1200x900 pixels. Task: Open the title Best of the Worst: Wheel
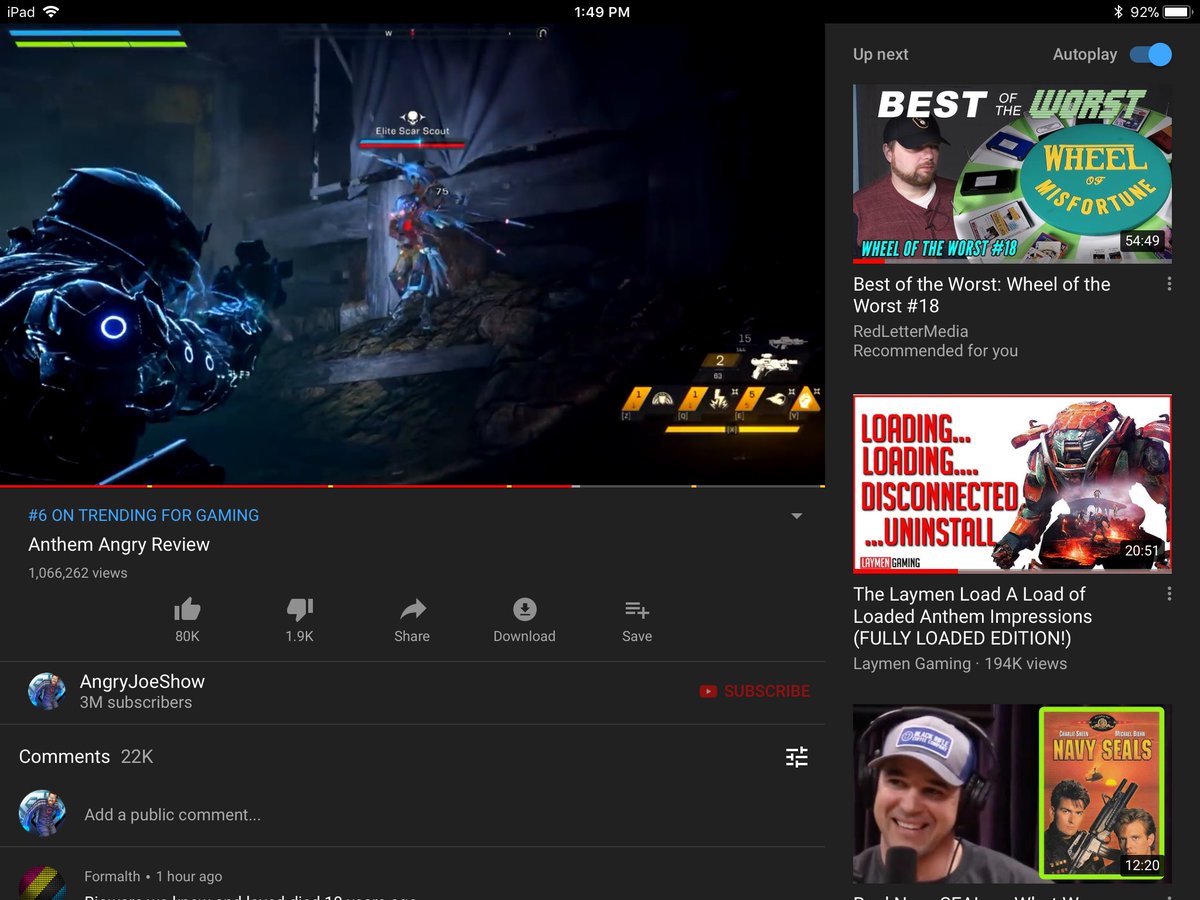pyautogui.click(x=982, y=295)
